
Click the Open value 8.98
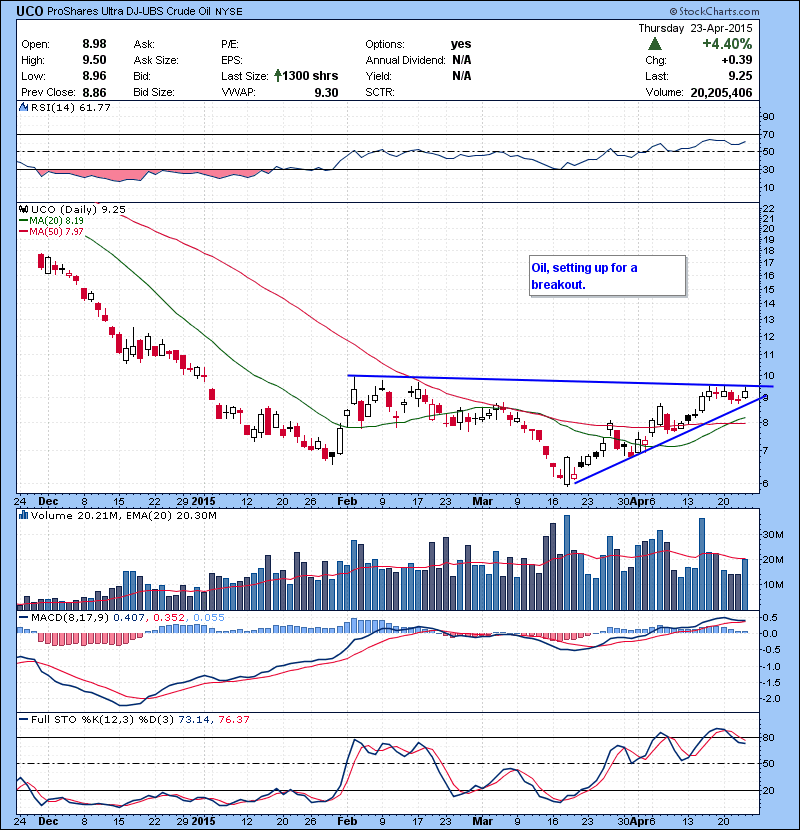tap(94, 44)
